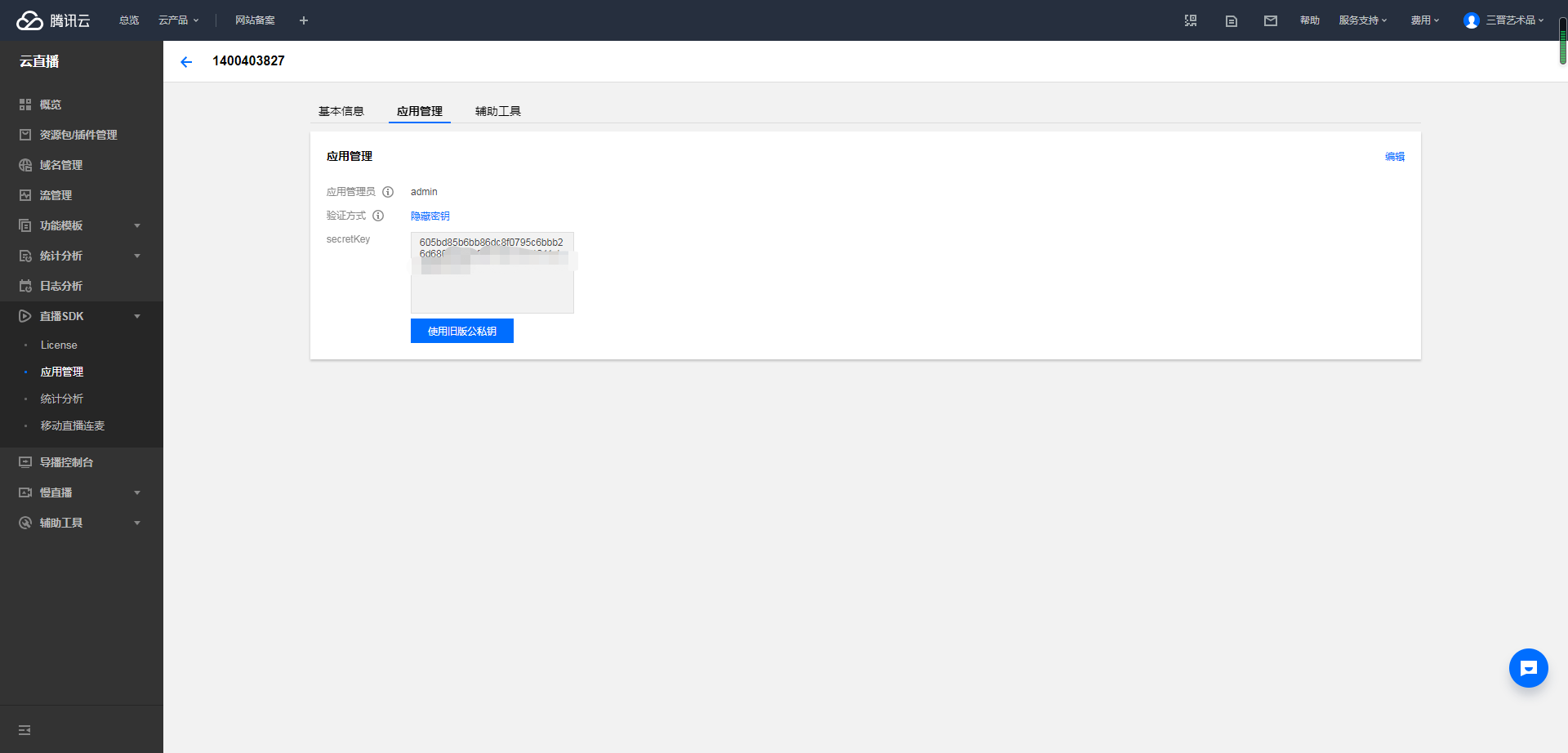Add a shortcut with the plus icon
This screenshot has height=753, width=1568.
[304, 20]
